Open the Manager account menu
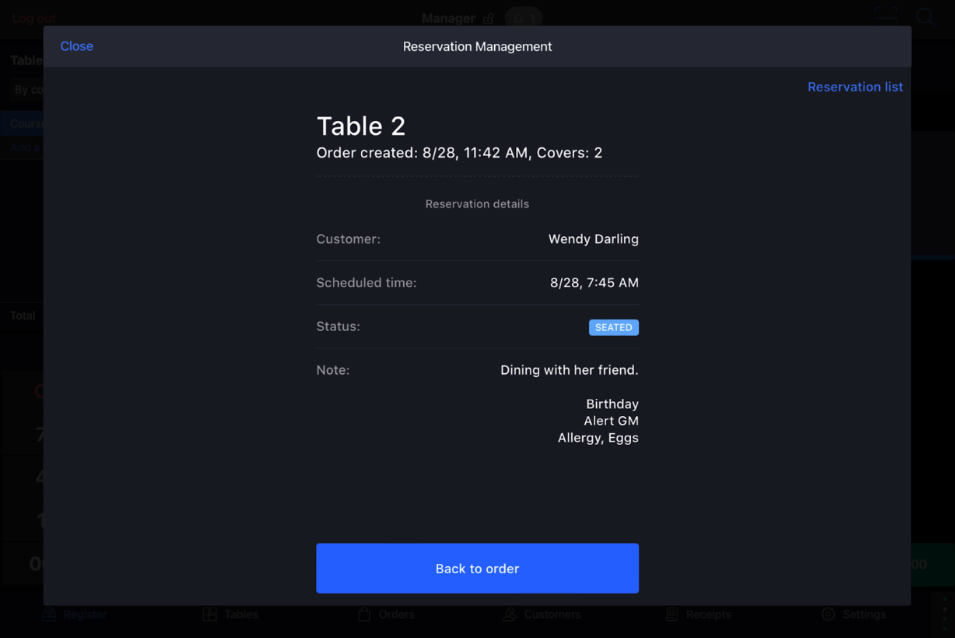The image size is (955, 638). click(450, 18)
